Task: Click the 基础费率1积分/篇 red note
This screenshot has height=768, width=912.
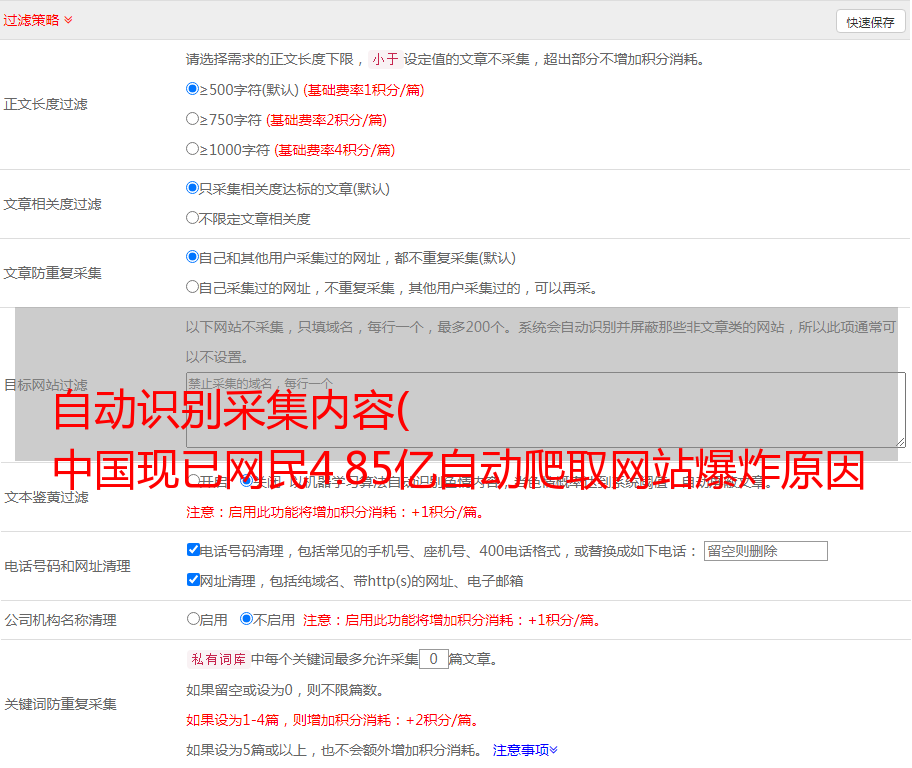Action: click(x=364, y=90)
